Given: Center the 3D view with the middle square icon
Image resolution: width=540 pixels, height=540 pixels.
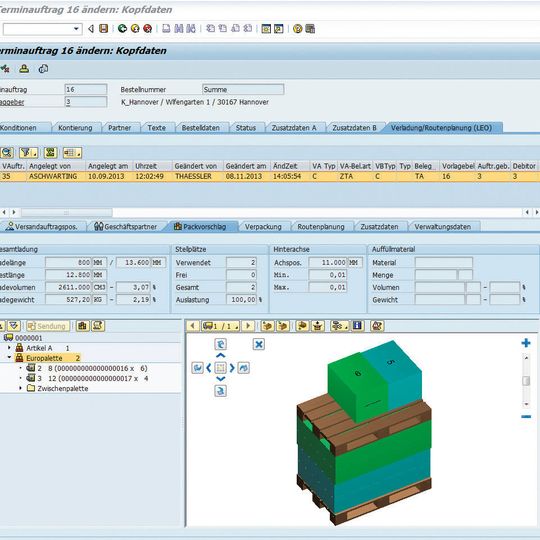Looking at the screenshot, I should [220, 368].
